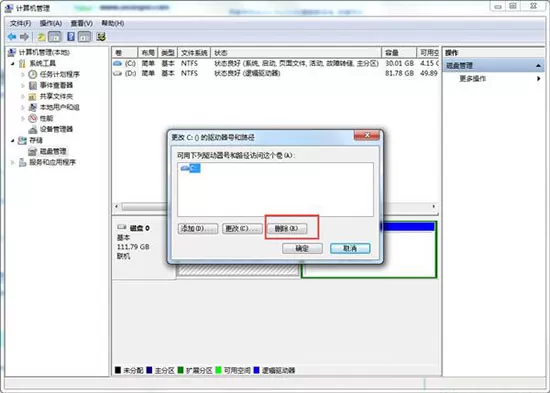This screenshot has width=550, height=393.
Task: Sort by the 状态 column header
Action: point(296,53)
